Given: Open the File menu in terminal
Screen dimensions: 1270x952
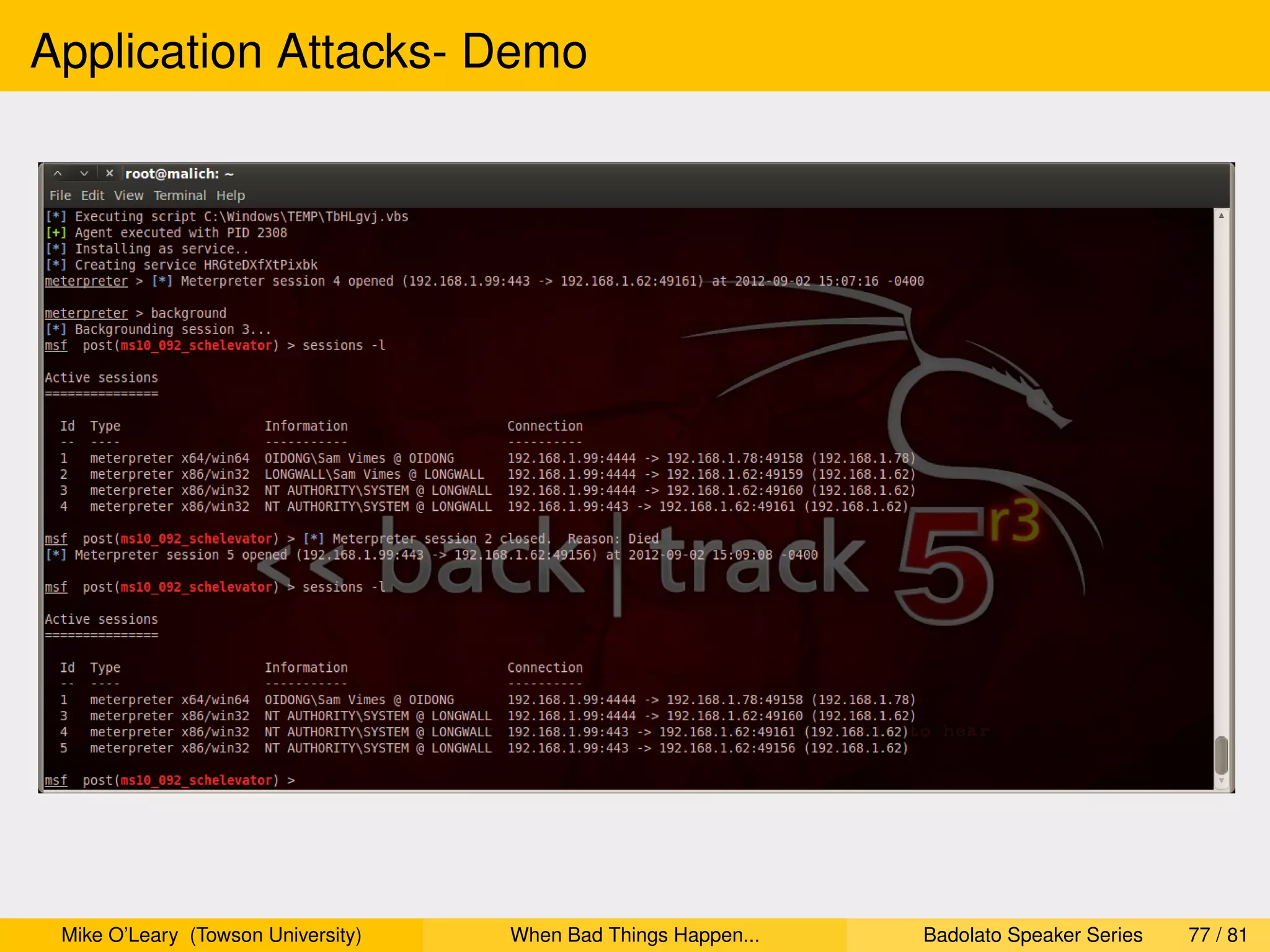Looking at the screenshot, I should click(x=60, y=196).
